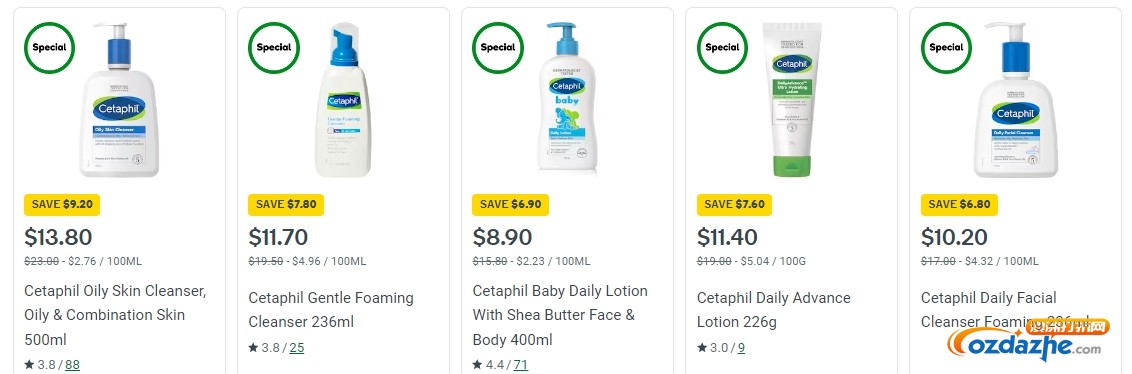The height and width of the screenshot is (374, 1132).
Task: Click the SAVE $9.20 yellow tag
Action: (x=62, y=204)
